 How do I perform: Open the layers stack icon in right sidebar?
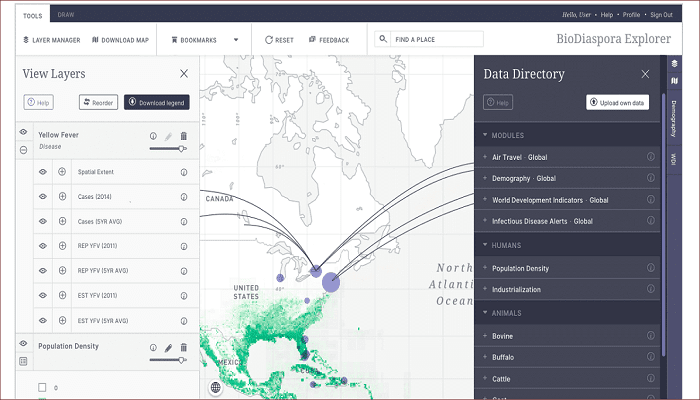click(674, 64)
